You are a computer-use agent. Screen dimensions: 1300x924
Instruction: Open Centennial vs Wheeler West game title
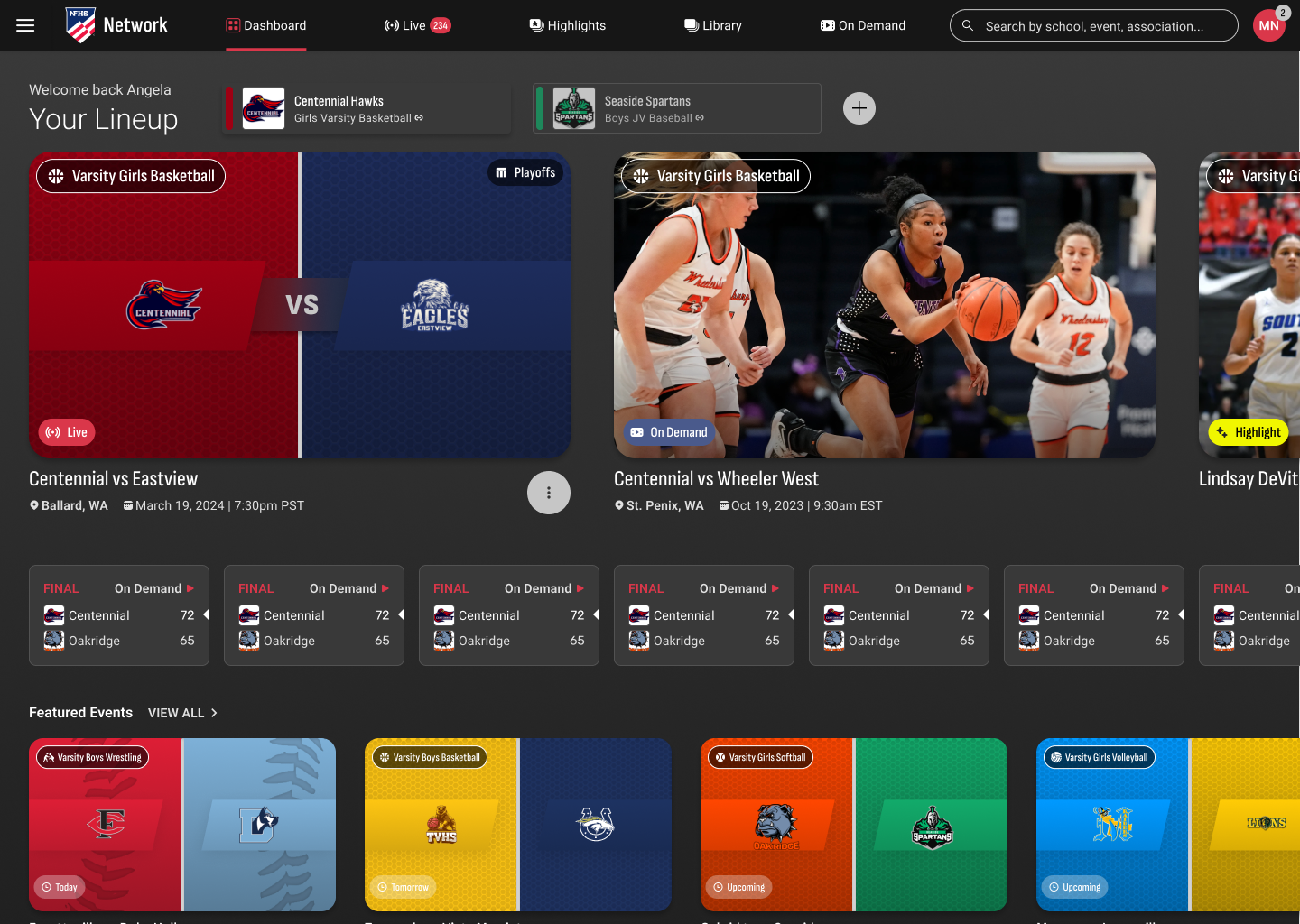pyautogui.click(x=717, y=479)
